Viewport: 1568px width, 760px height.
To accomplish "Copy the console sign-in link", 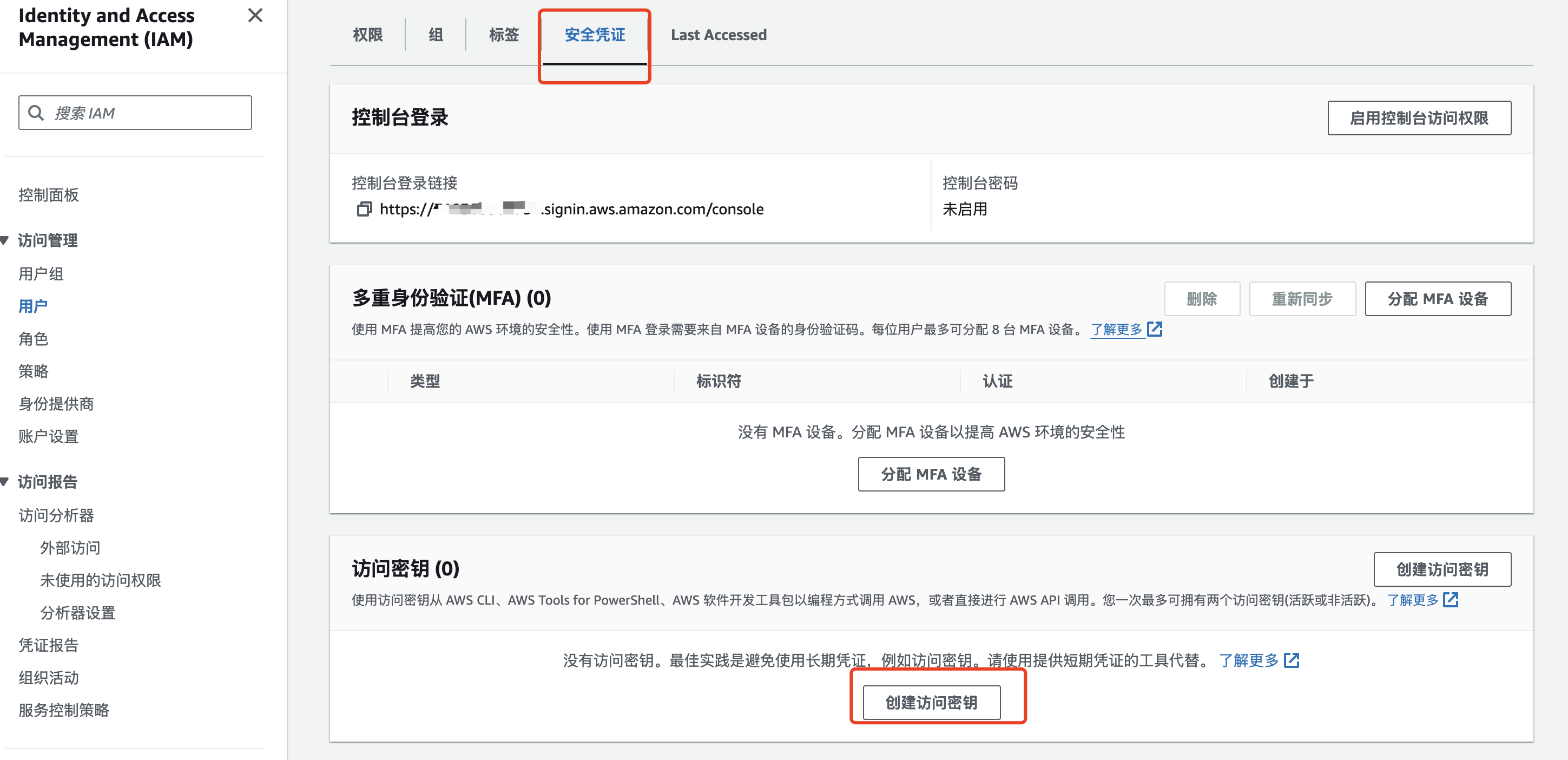I will (x=364, y=209).
